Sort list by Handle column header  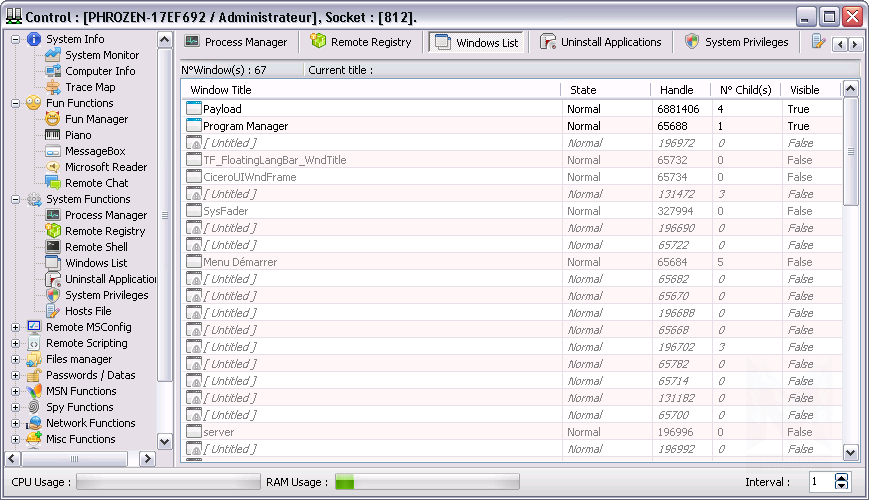click(x=680, y=90)
